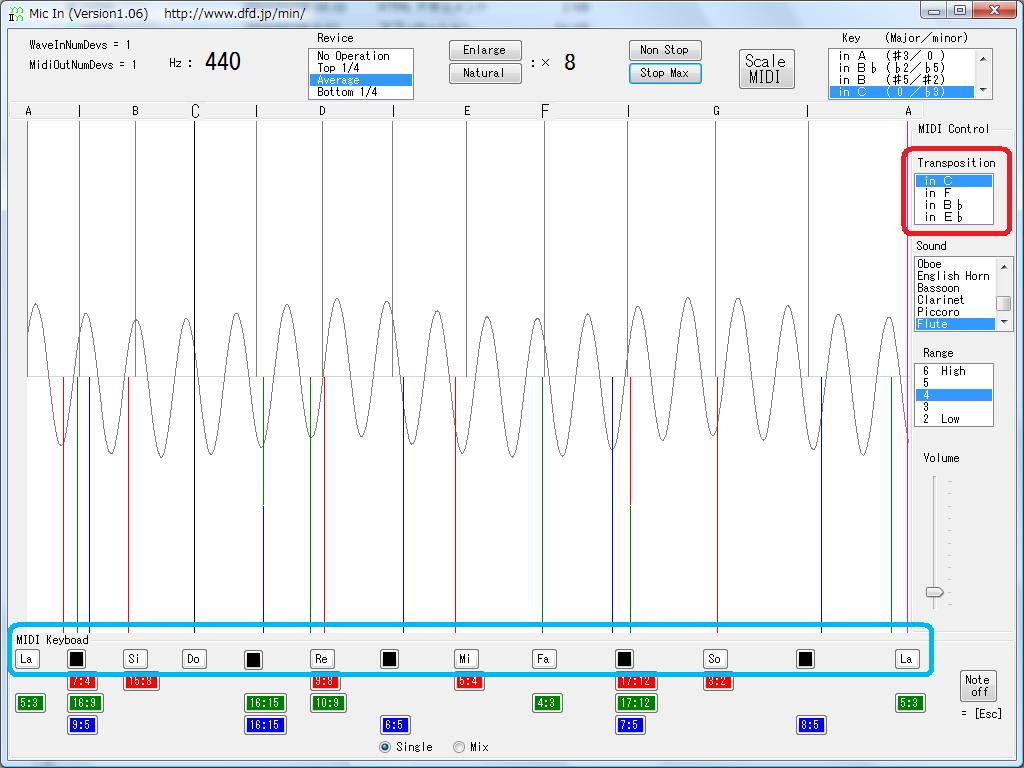Click the green 5:3 button under left La
Viewport: 1024px width, 768px height.
point(30,703)
